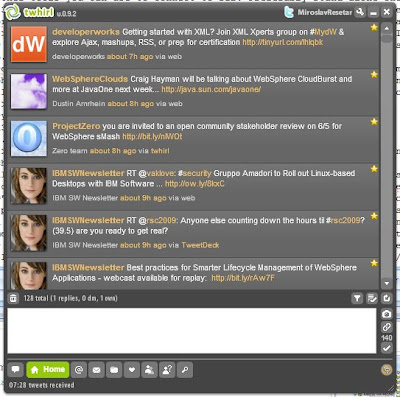The height and width of the screenshot is (397, 400).
Task: Click the TweetDeck source link
Action: click(x=200, y=245)
